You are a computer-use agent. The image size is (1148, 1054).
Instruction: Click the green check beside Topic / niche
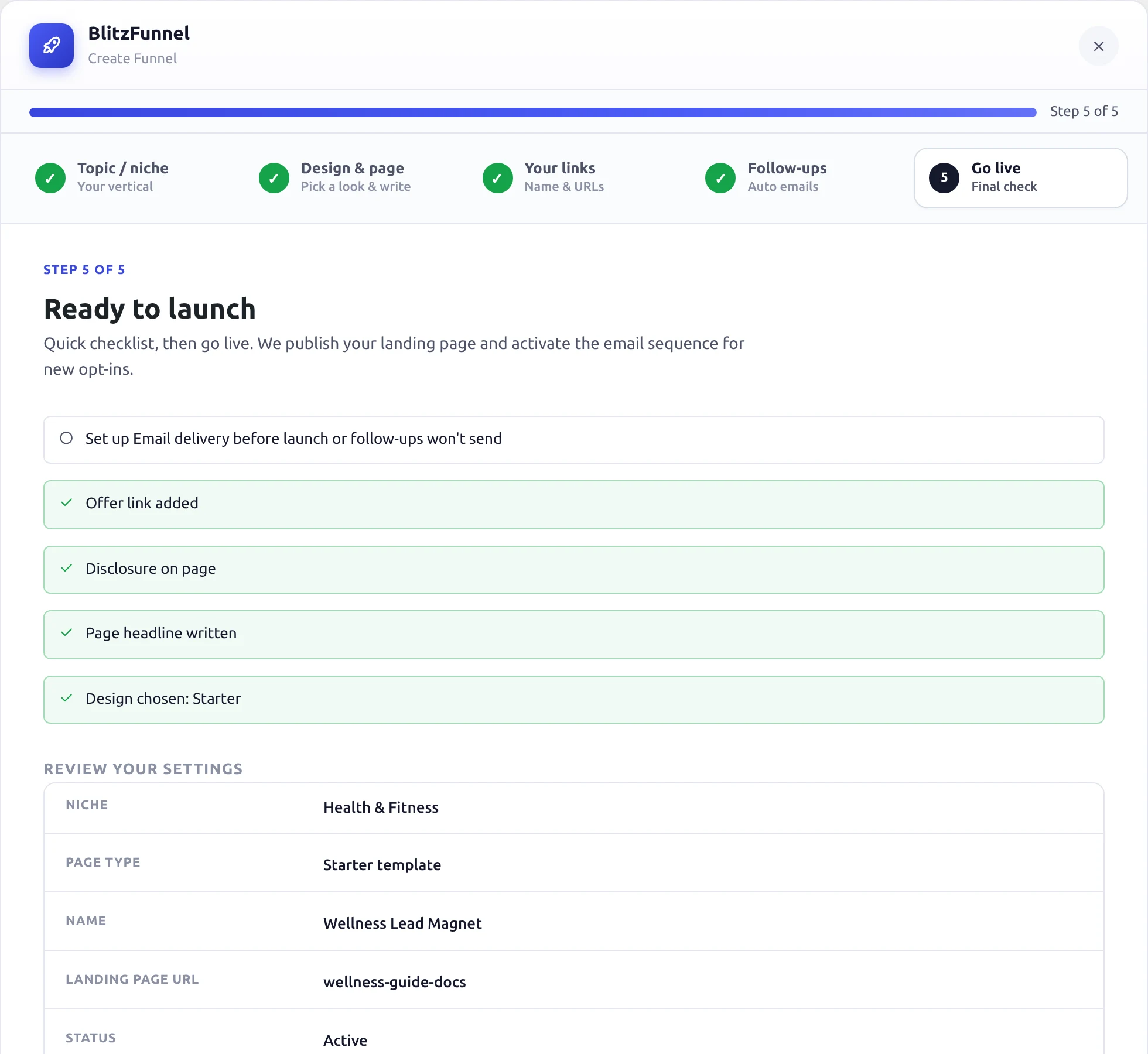[x=50, y=178]
